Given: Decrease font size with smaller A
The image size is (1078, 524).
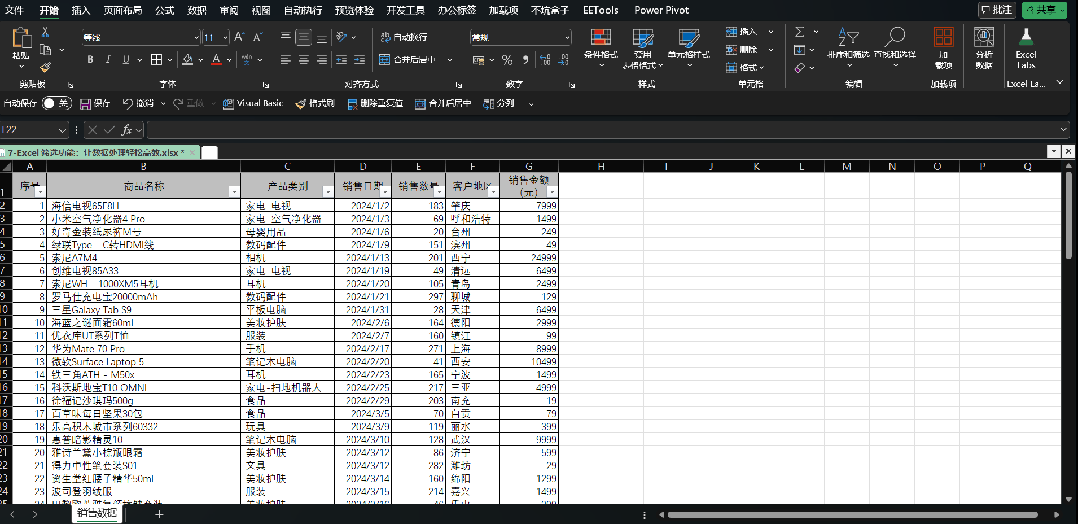Looking at the screenshot, I should pyautogui.click(x=257, y=37).
